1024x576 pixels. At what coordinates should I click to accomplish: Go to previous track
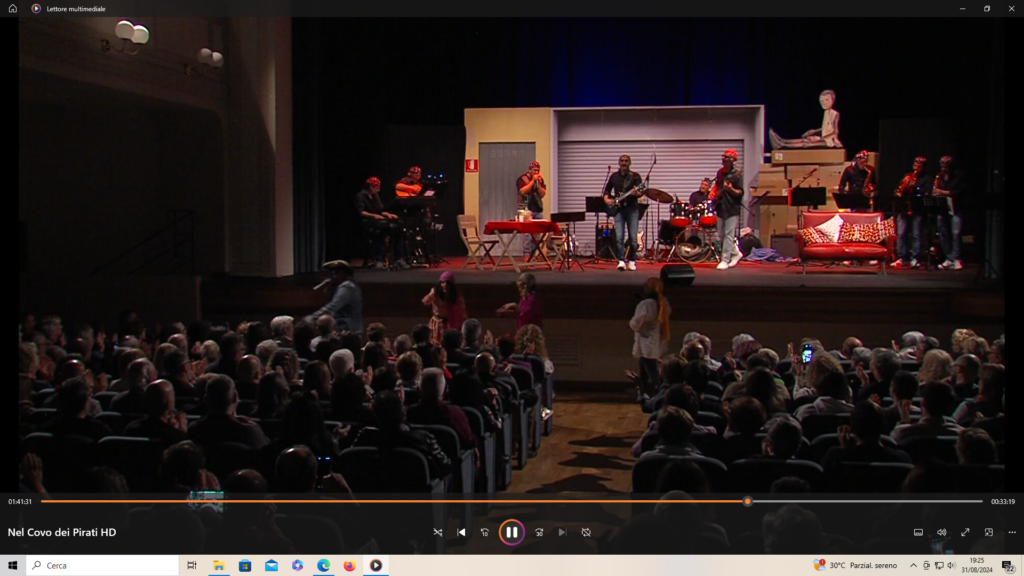pyautogui.click(x=461, y=532)
